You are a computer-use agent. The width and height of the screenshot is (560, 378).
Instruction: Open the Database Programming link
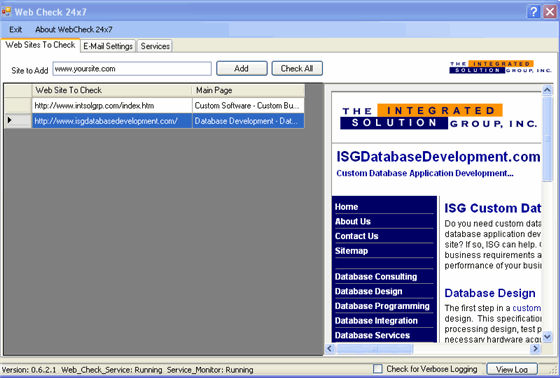pos(382,306)
